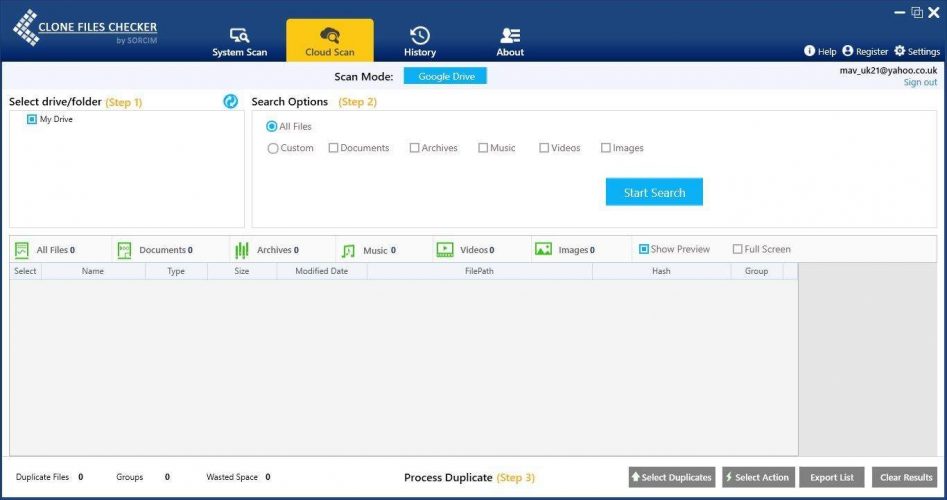
Task: Sort results by Name column
Action: tap(93, 271)
